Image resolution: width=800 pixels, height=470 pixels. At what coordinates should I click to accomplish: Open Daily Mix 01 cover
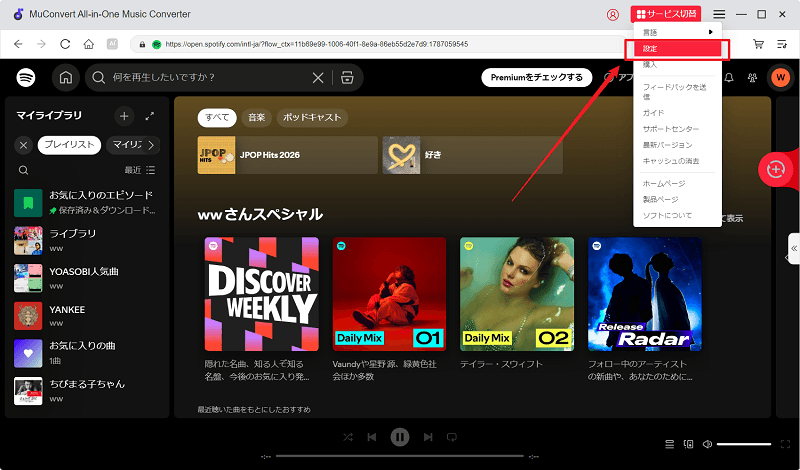pos(389,294)
